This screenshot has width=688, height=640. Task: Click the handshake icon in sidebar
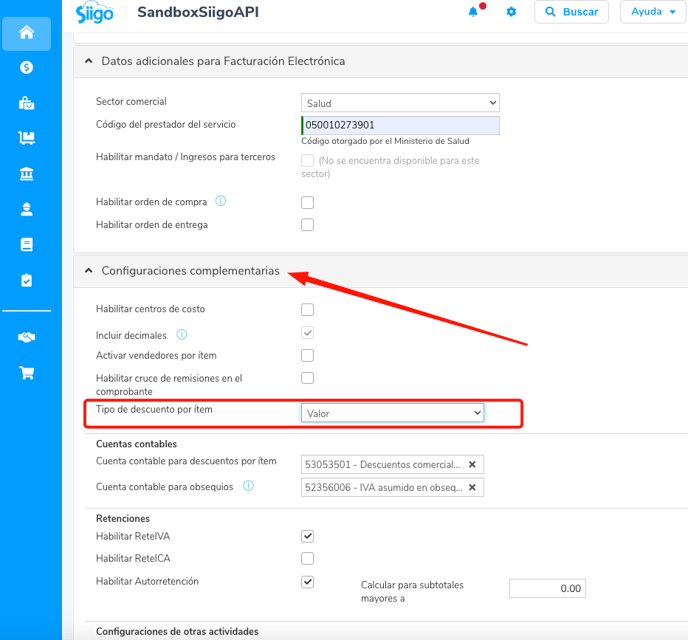26,337
